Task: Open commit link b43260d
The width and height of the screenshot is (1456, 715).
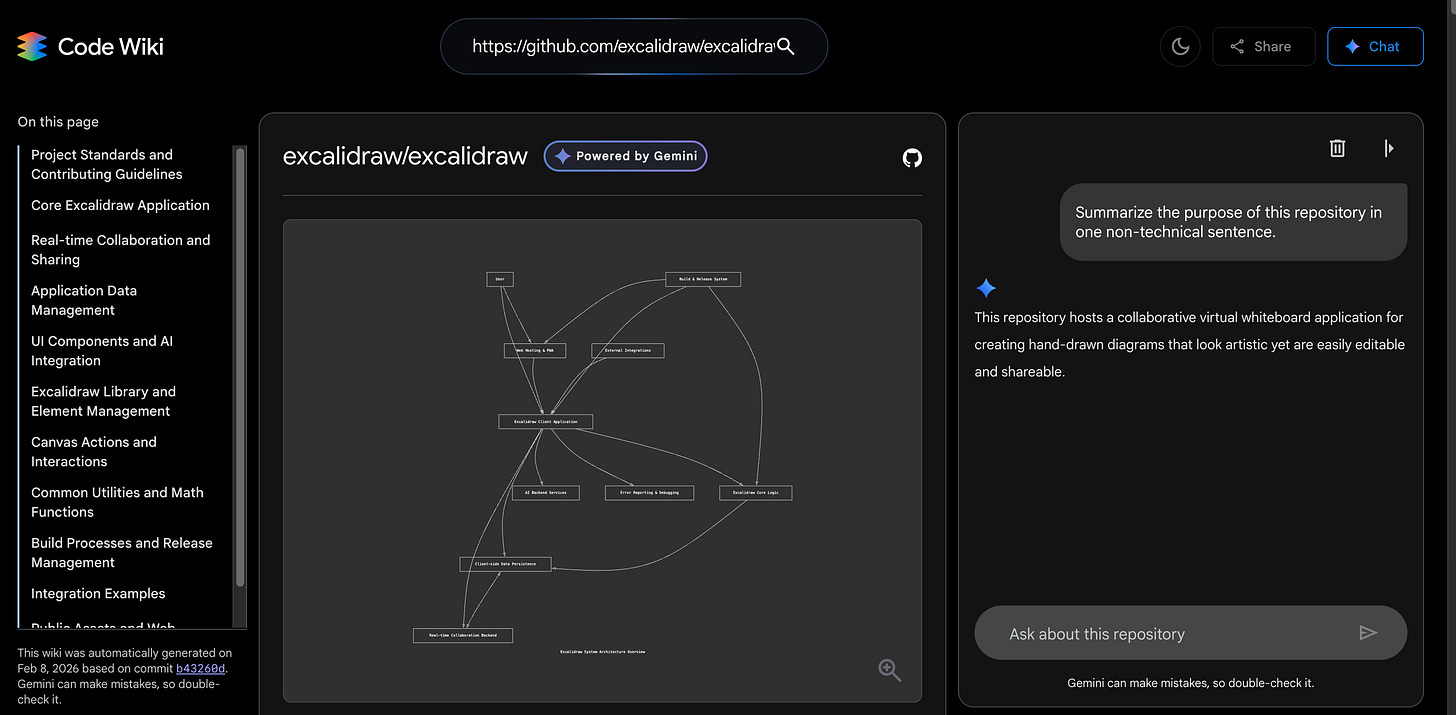Action: [x=200, y=668]
